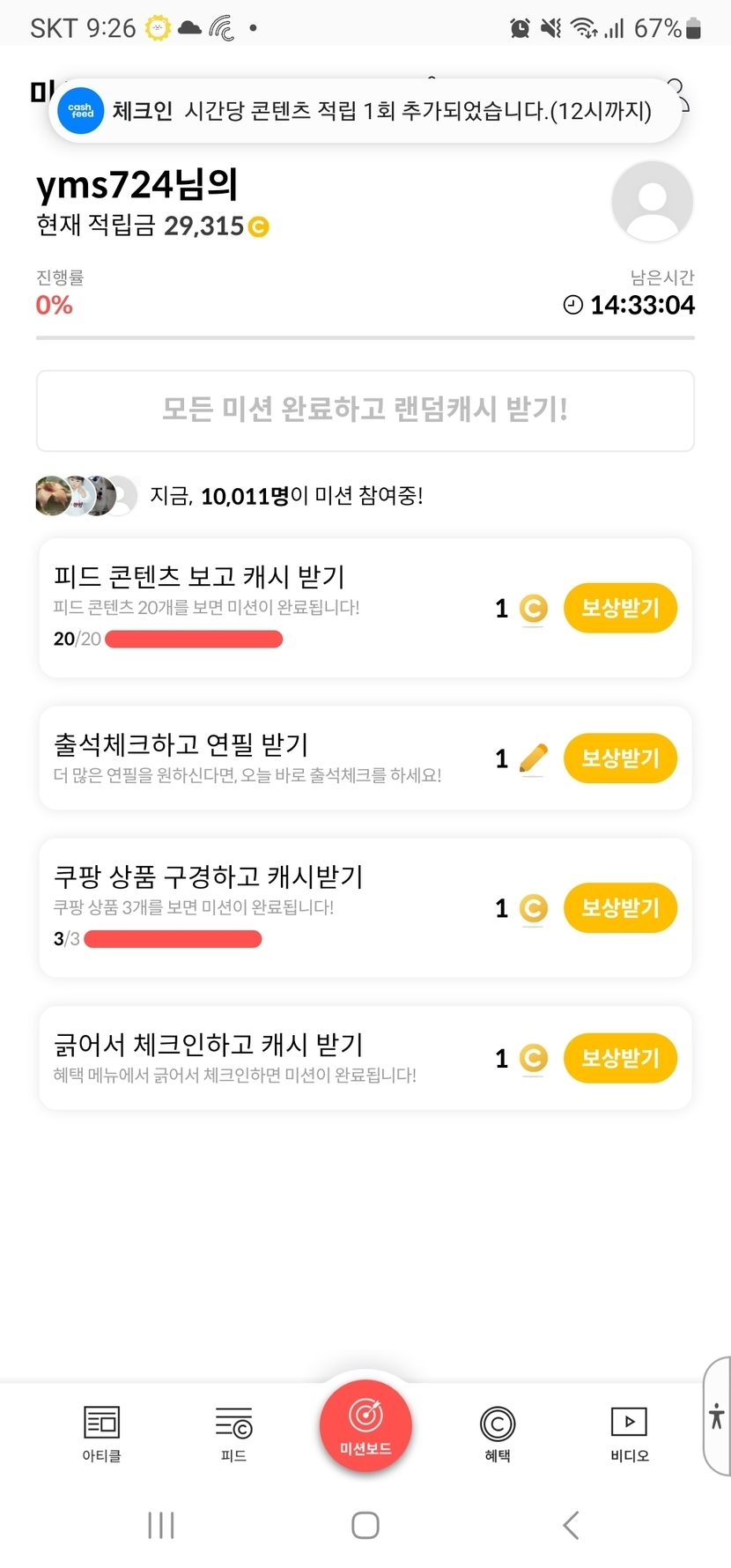
Task: Claim reward for Coupang product mission
Action: coord(620,907)
